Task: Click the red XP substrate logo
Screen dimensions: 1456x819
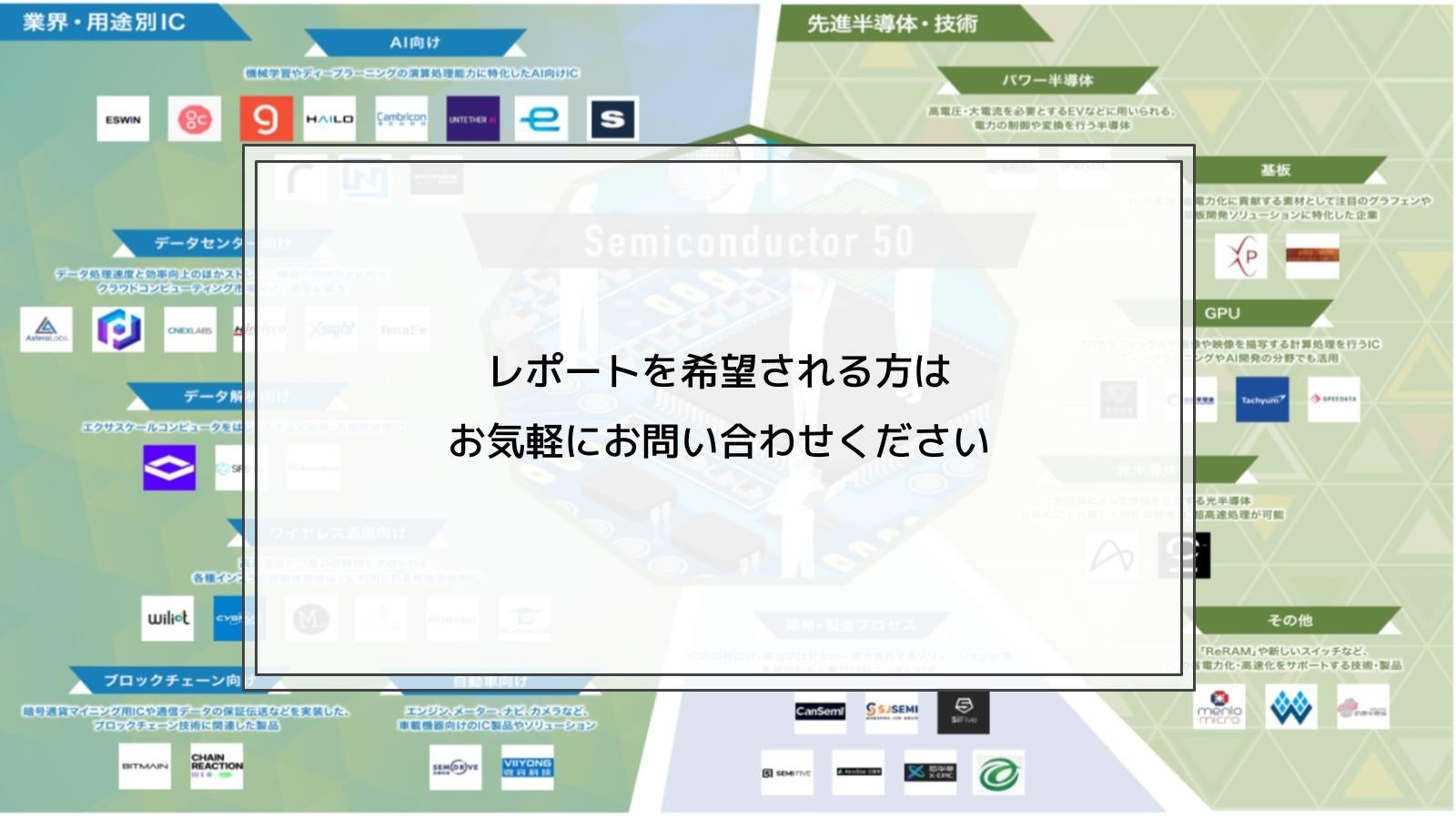Action: tap(1241, 257)
